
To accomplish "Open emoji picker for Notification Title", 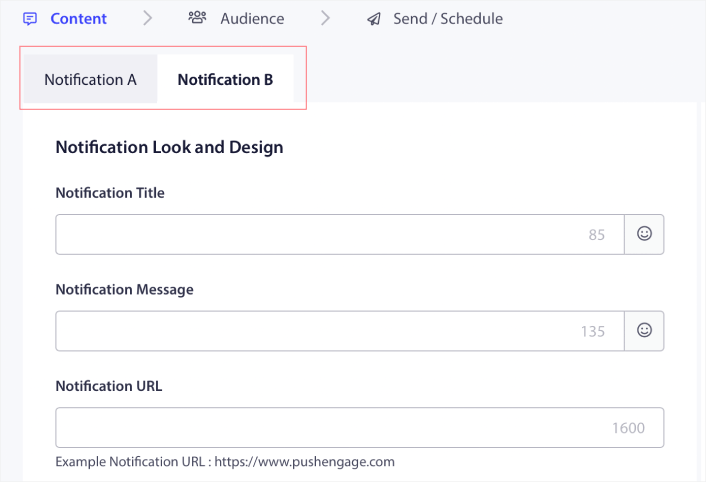I will [x=644, y=234].
